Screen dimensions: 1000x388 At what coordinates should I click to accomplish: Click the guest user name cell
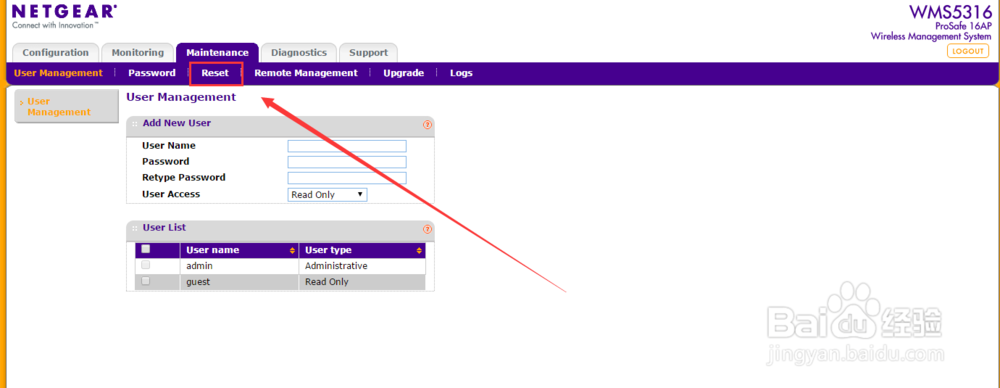[x=239, y=281]
